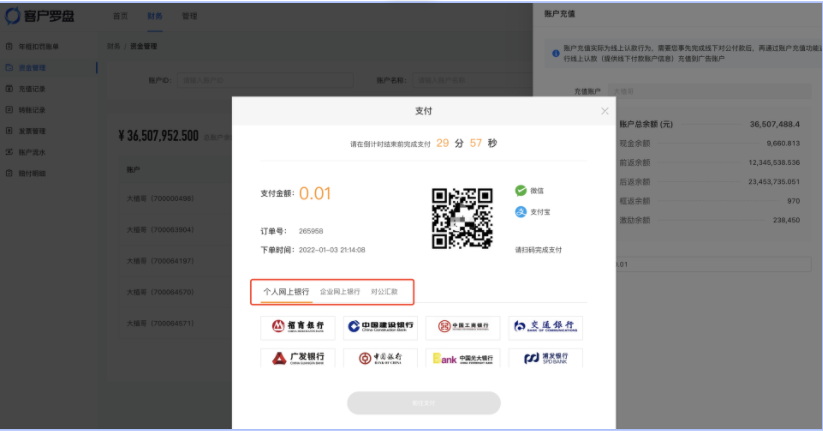Click account row 大格哥 (700064571)

point(160,323)
